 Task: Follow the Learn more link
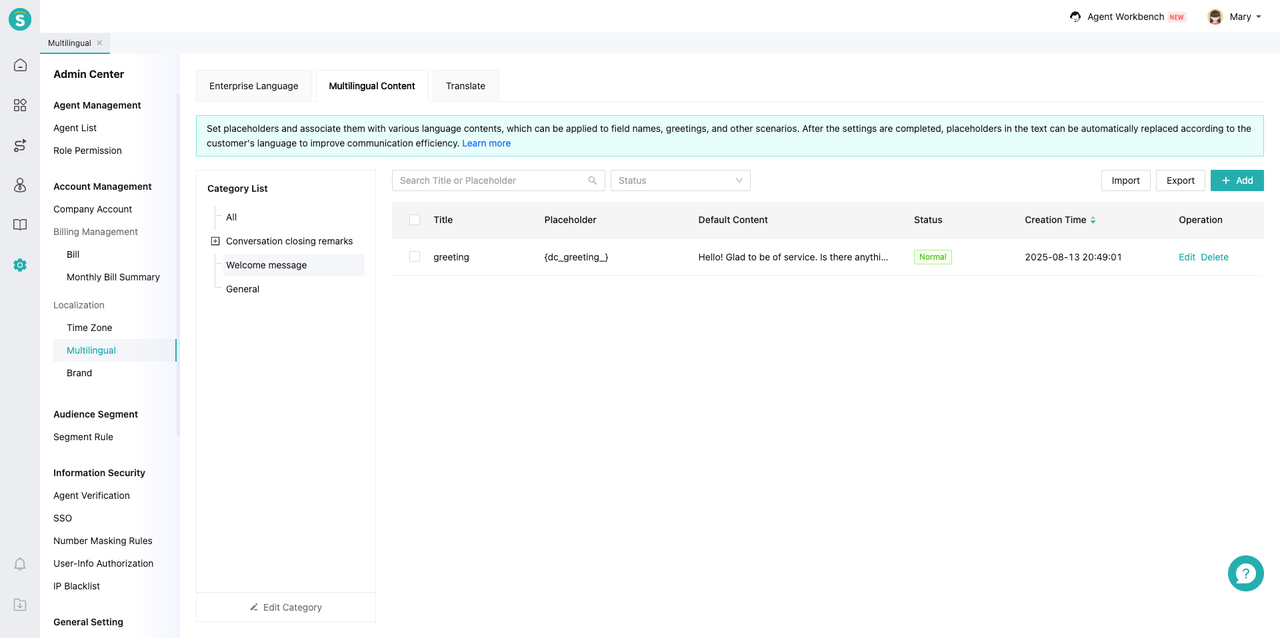tap(486, 144)
